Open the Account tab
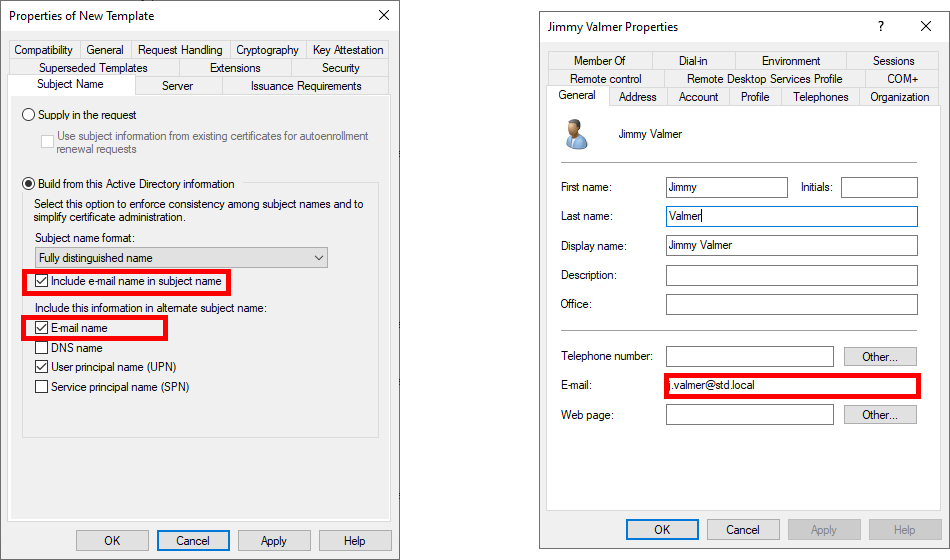Image resolution: width=950 pixels, height=560 pixels. pos(699,97)
